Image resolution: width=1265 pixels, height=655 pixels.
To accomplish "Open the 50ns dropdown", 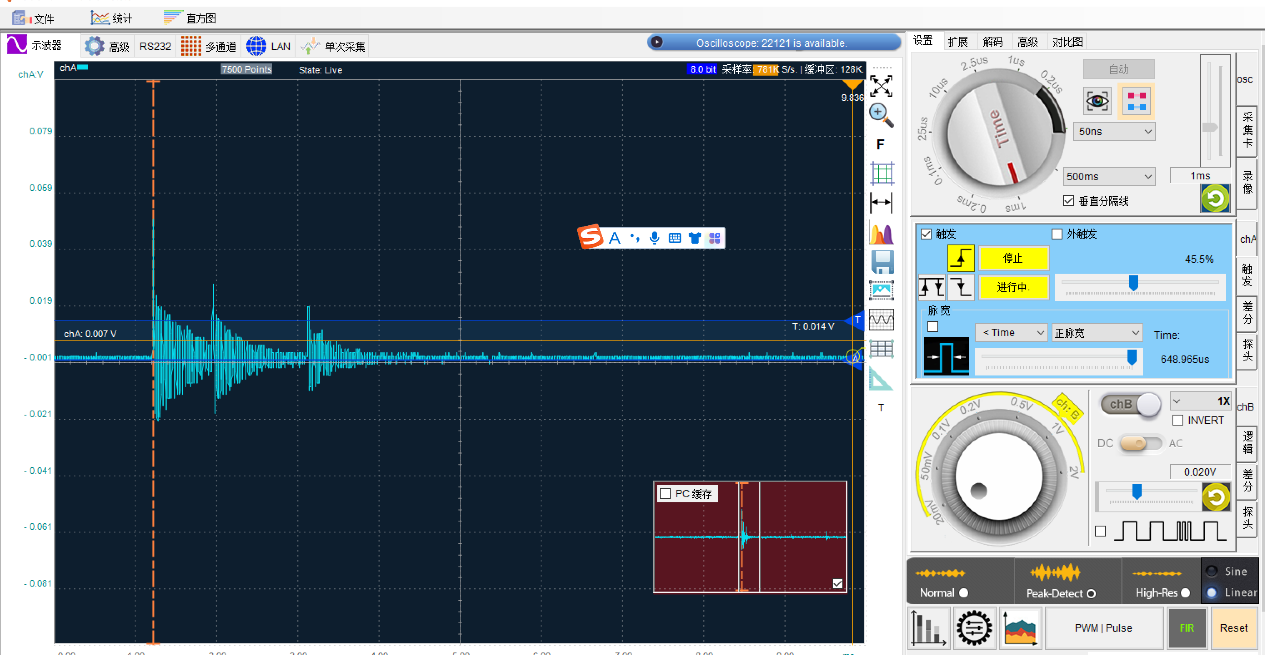I will click(x=1115, y=131).
